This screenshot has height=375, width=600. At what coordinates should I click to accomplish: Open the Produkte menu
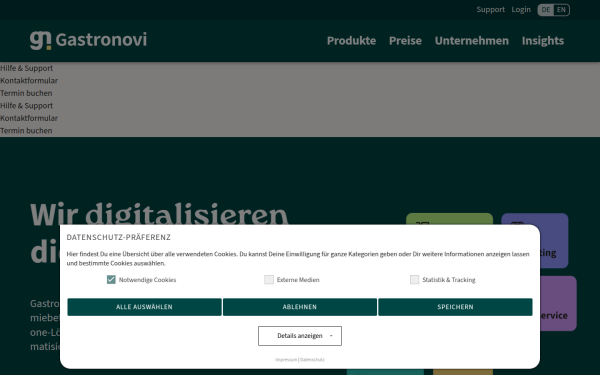[x=351, y=41]
